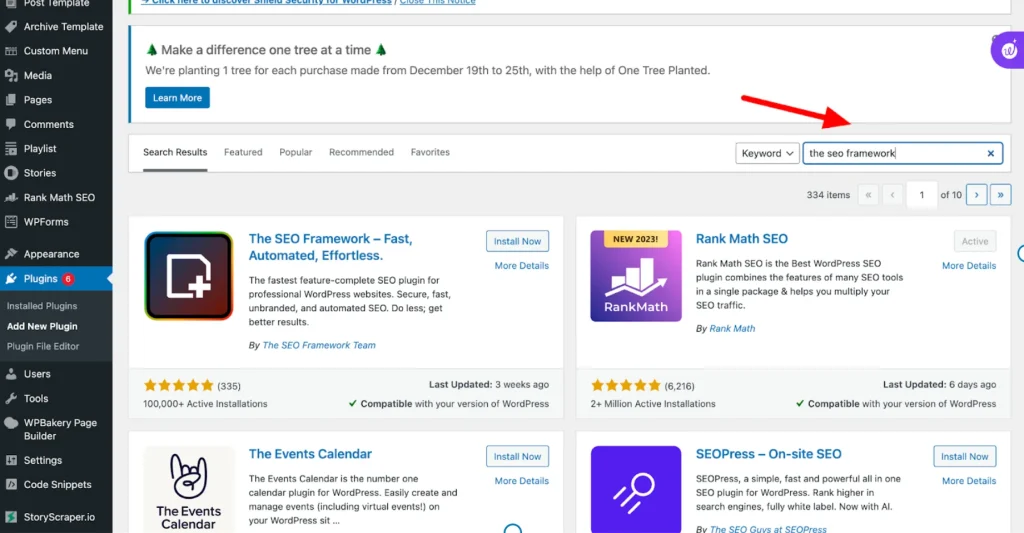Click the Rank Math SEO sidebar icon
Viewport: 1024px width, 533px height.
tap(10, 197)
